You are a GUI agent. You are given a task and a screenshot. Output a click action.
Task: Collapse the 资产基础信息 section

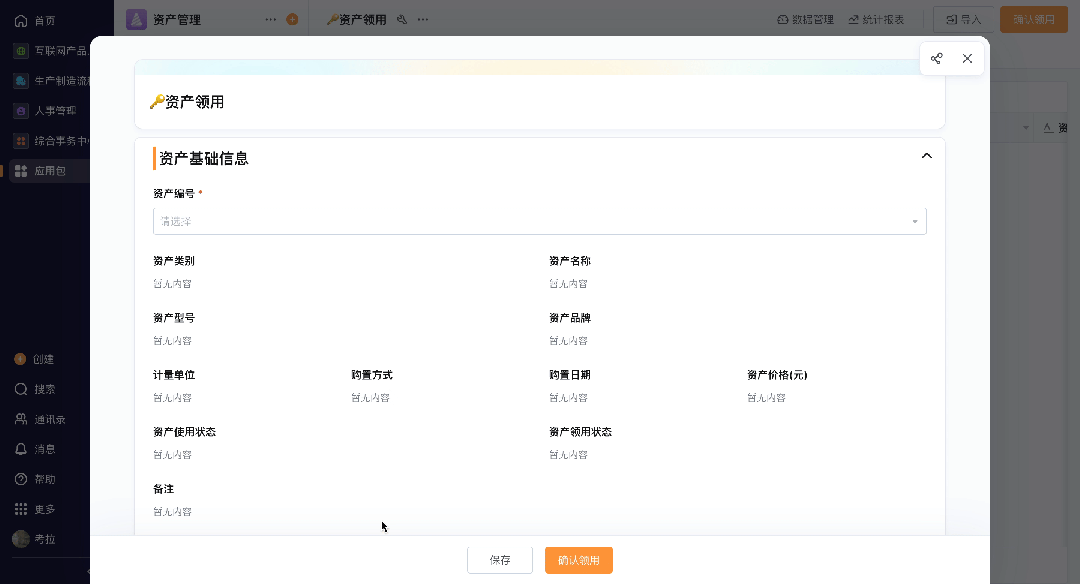tap(926, 156)
